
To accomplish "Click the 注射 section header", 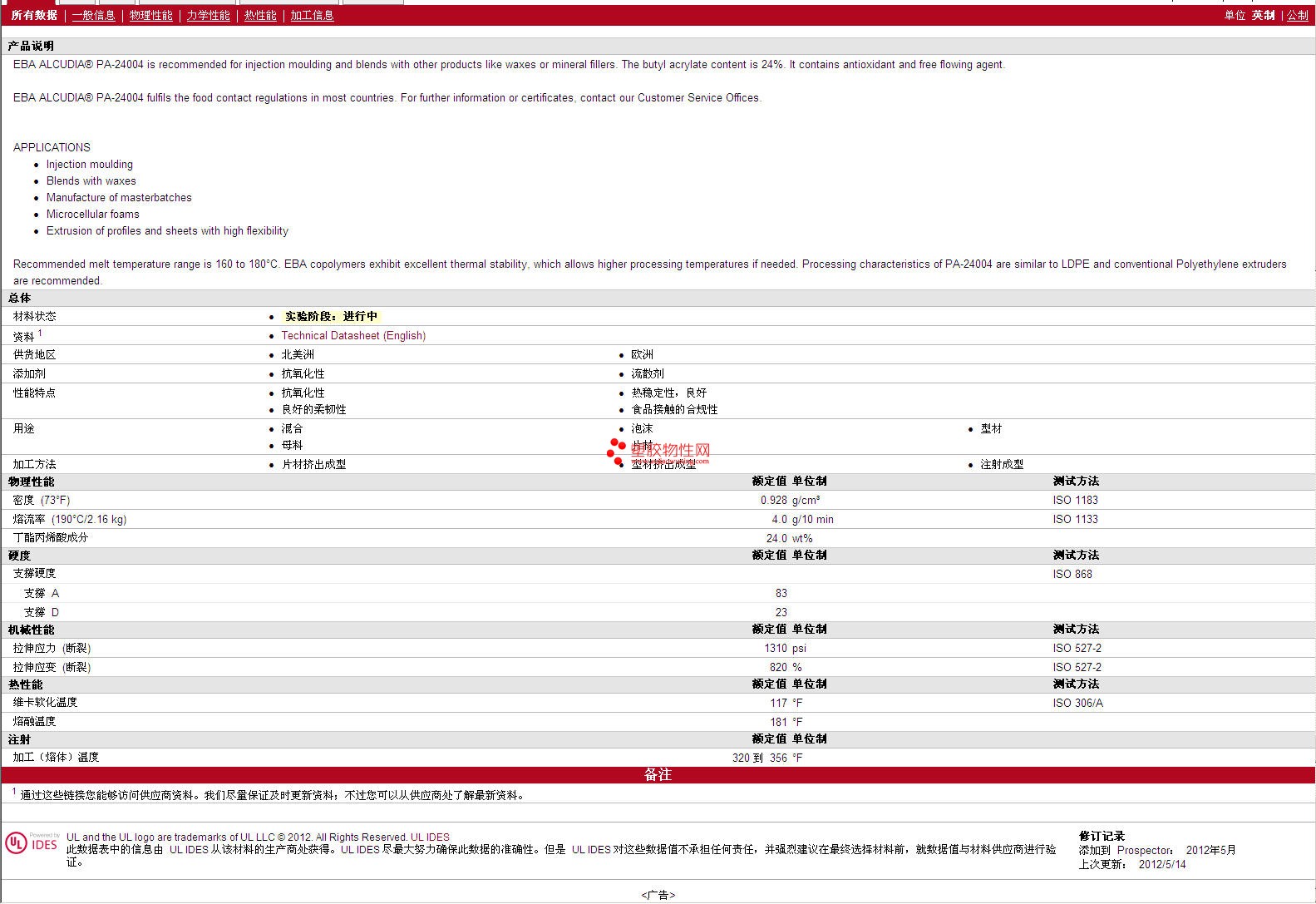I will pos(19,739).
